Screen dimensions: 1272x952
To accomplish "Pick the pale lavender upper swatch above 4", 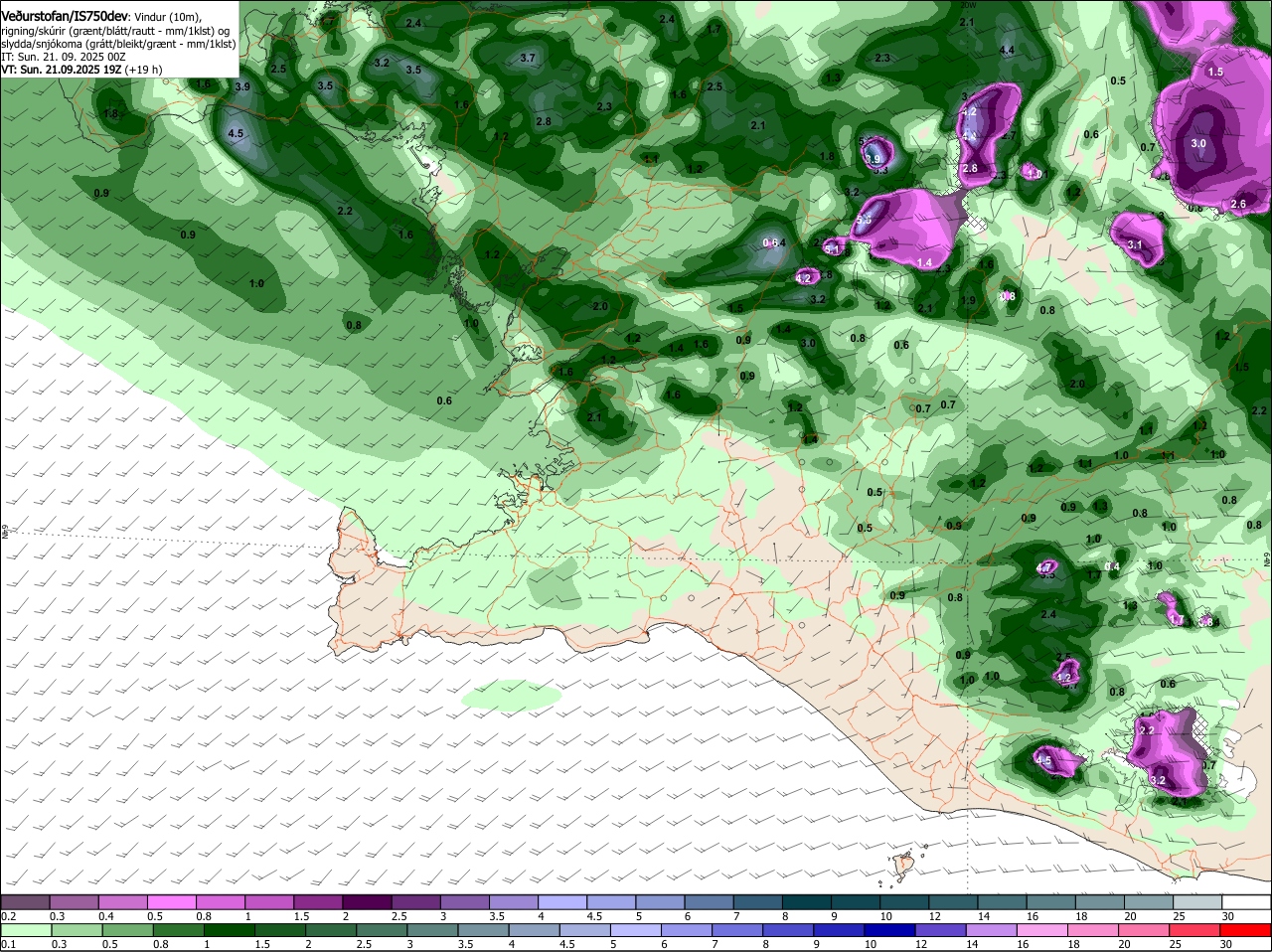I will point(561,901).
